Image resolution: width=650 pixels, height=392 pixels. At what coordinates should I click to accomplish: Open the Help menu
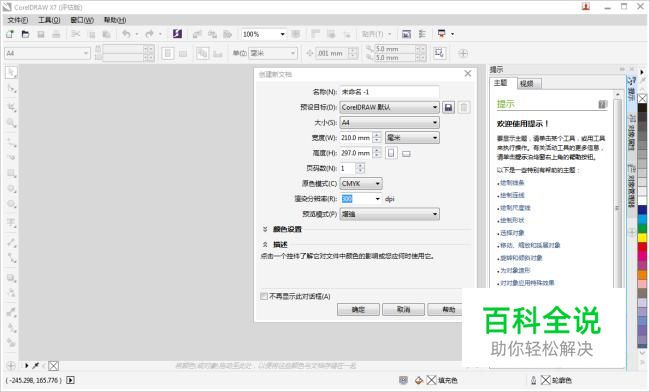pos(115,20)
